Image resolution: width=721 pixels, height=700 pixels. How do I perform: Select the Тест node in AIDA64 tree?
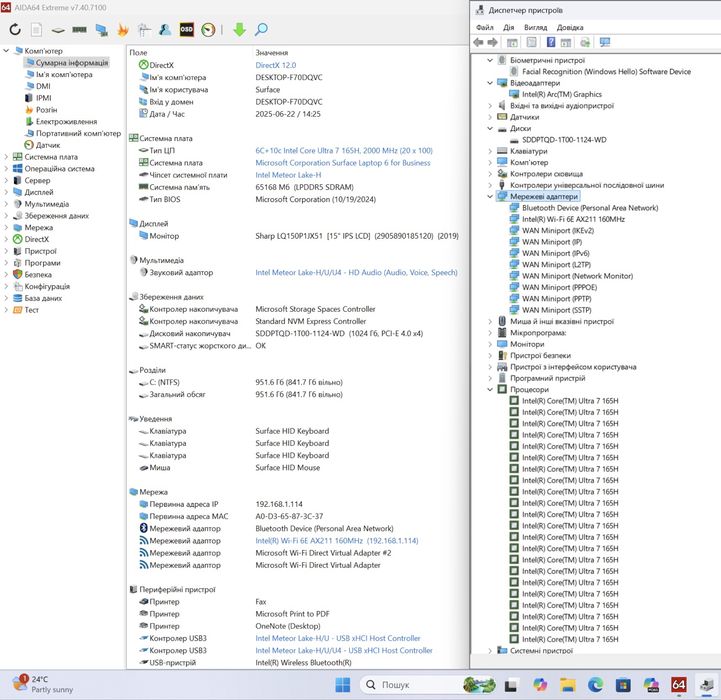pyautogui.click(x=31, y=310)
